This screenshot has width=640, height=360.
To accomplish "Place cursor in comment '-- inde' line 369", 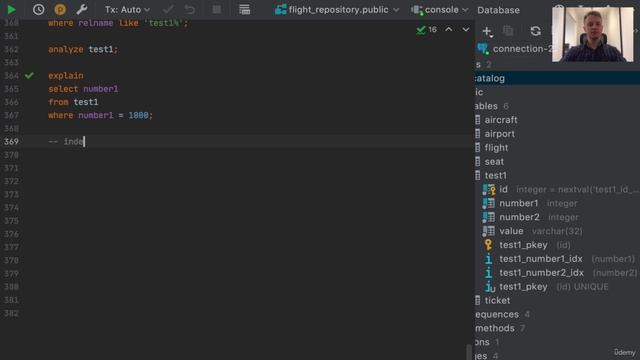I will point(66,142).
